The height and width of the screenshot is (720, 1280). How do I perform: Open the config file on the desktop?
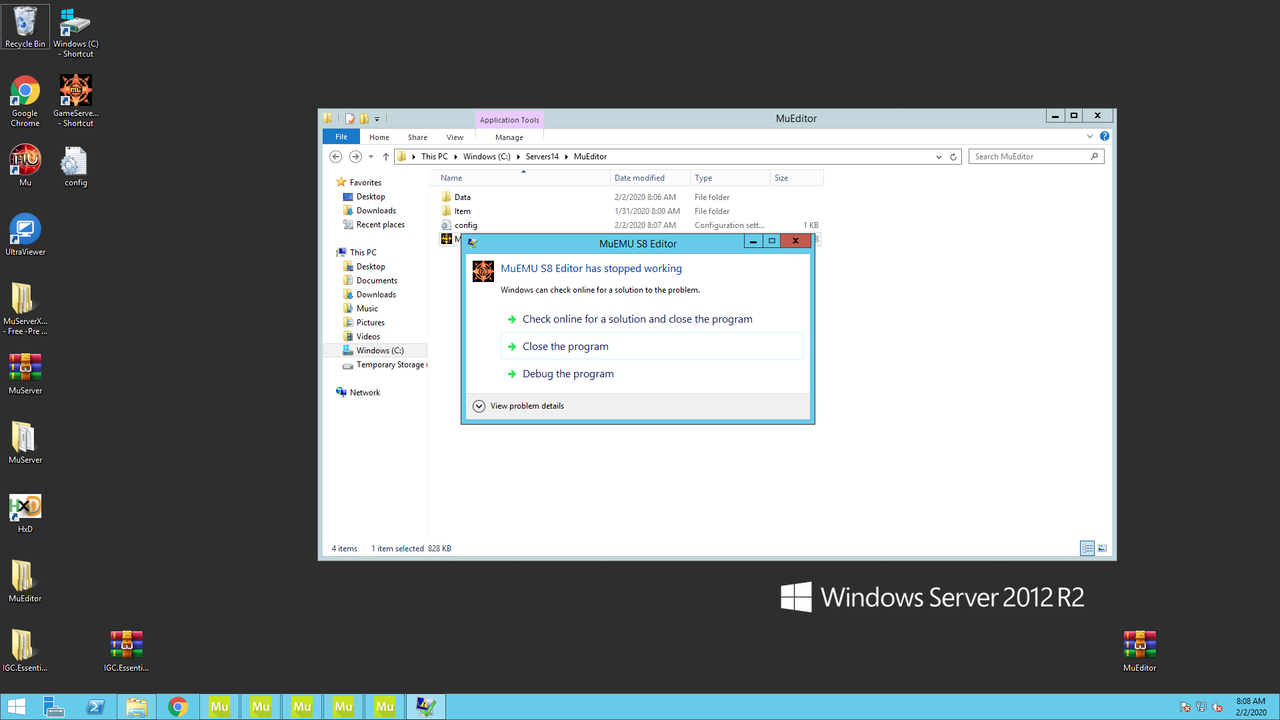click(76, 166)
